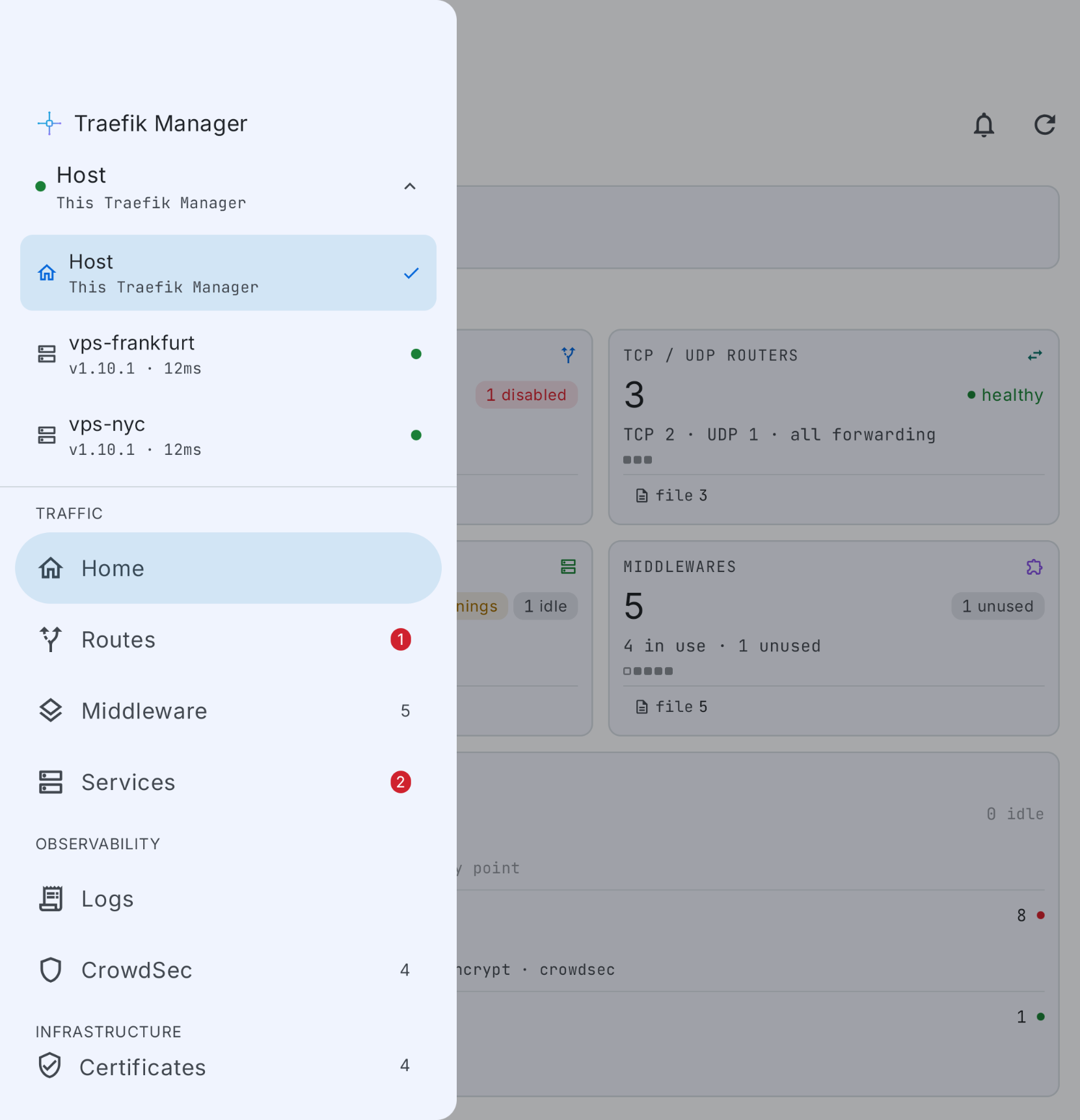Click the TRAFFIC section heading
Image resolution: width=1080 pixels, height=1120 pixels.
coord(69,513)
